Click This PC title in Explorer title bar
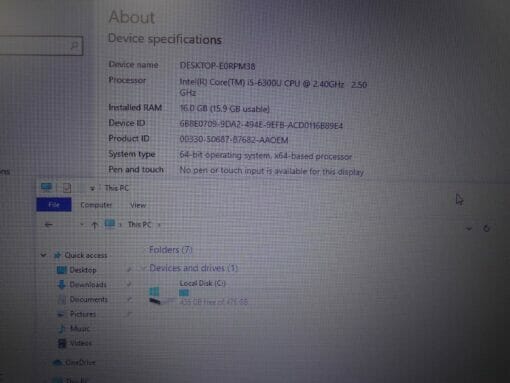Screen dimensions: 510x383 click(x=116, y=188)
